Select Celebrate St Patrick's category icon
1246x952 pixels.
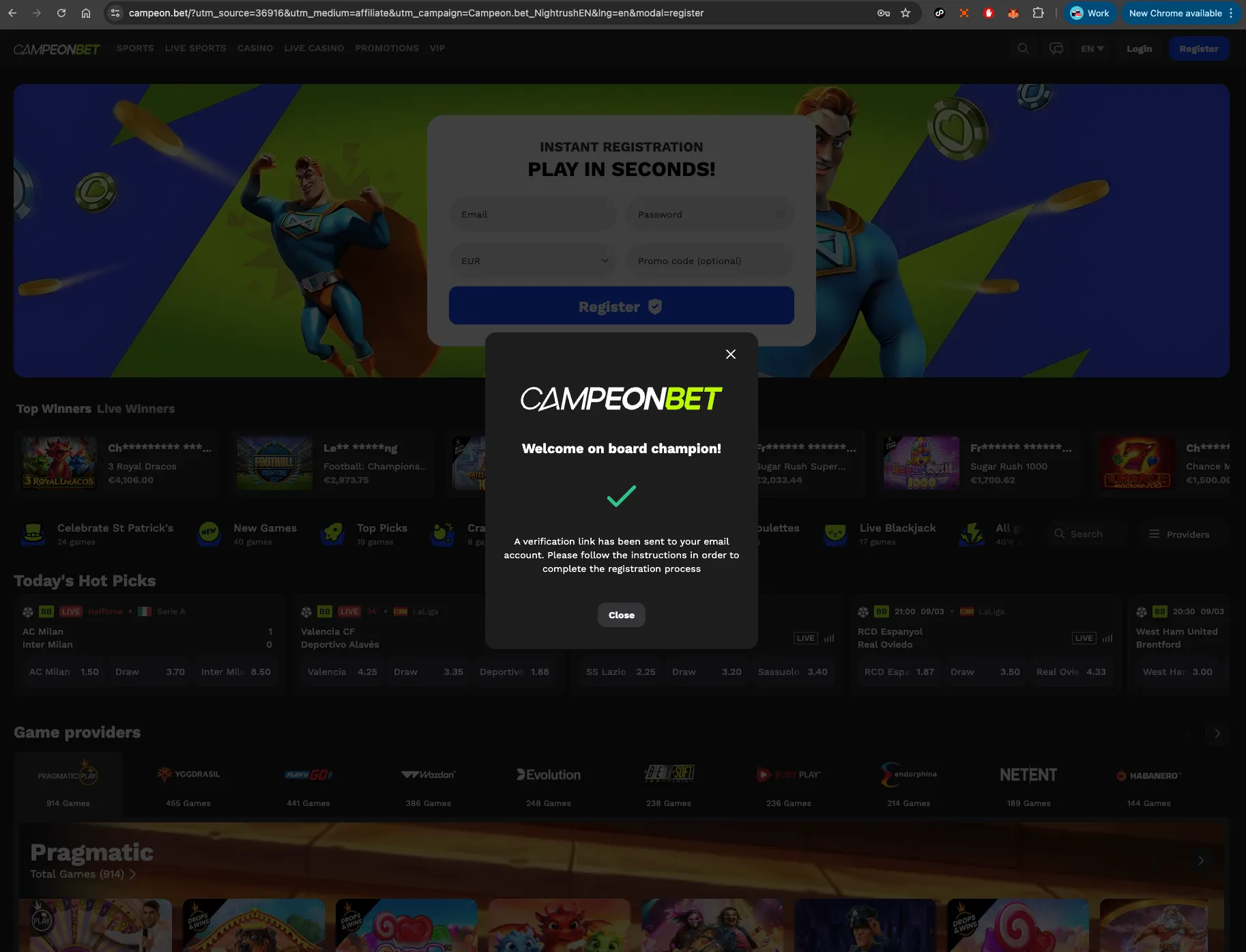33,534
